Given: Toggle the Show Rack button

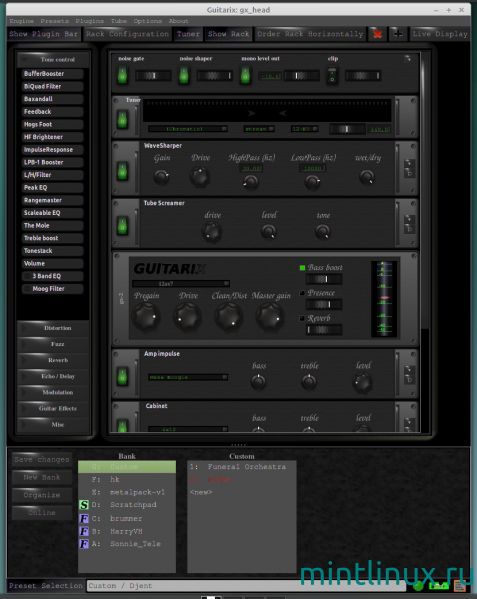Looking at the screenshot, I should point(228,34).
